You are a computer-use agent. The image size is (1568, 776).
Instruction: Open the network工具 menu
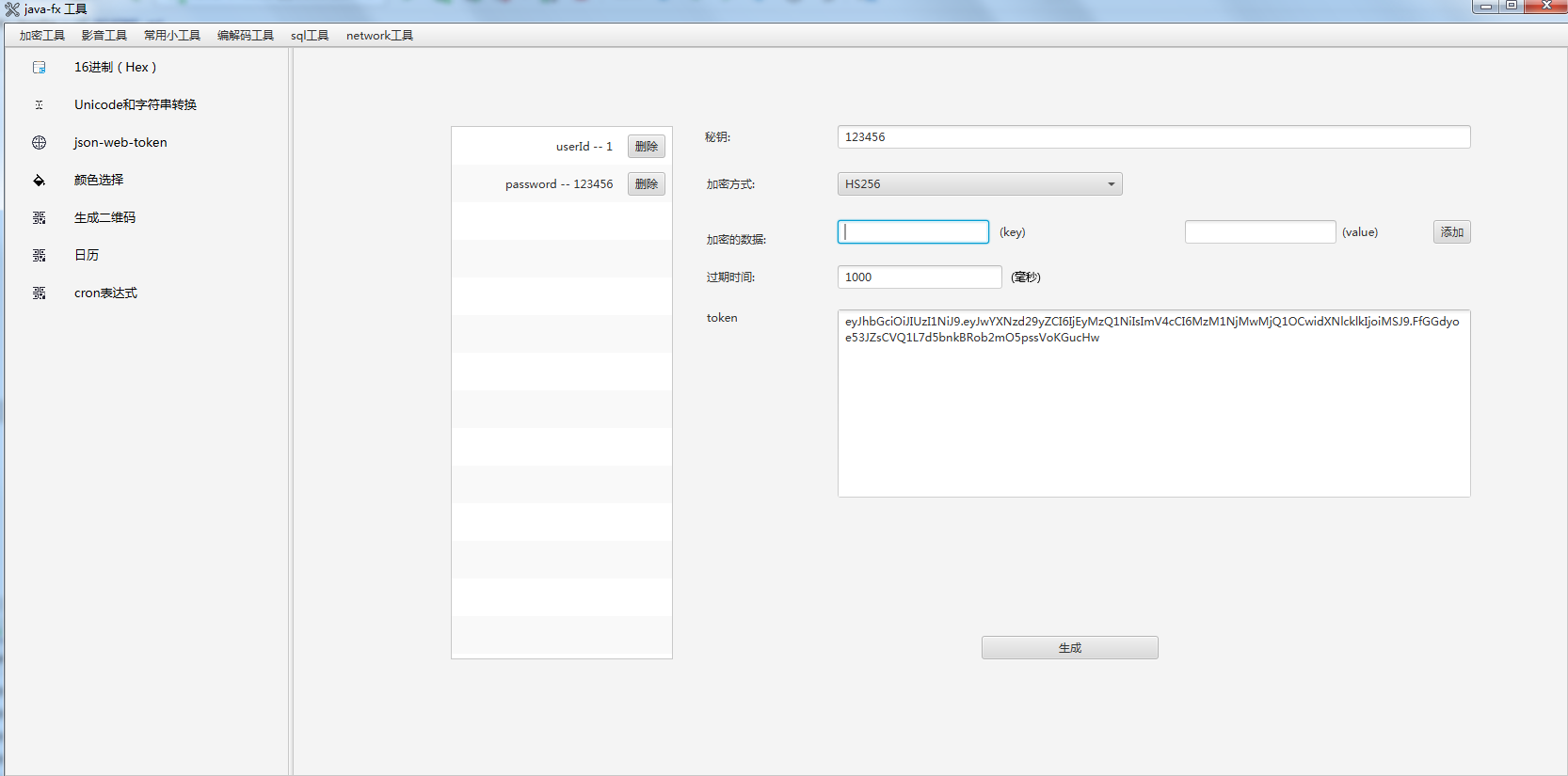point(379,36)
